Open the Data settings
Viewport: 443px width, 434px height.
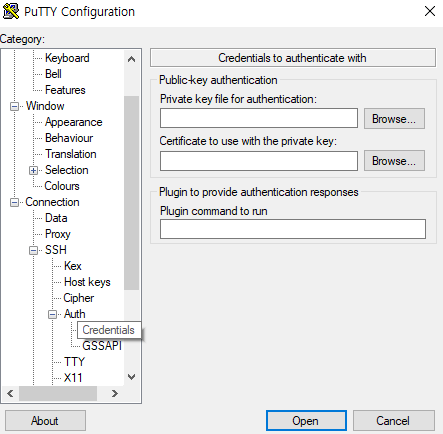point(56,218)
